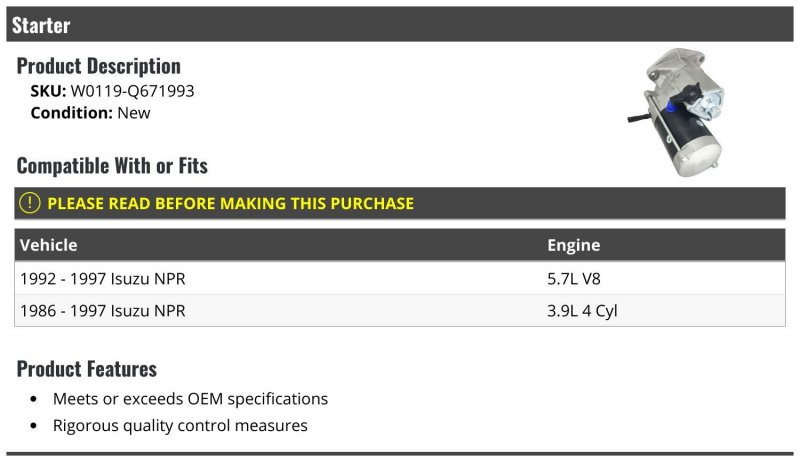Select the Engine column header
Screen dimensions: 800x462
click(573, 245)
